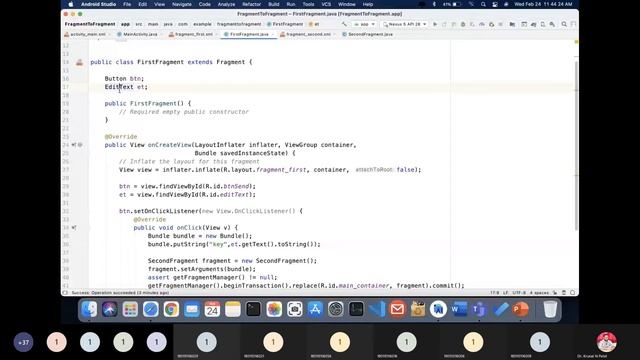The image size is (640, 360).
Task: Open Microsoft Teams from the Dock
Action: 480,309
